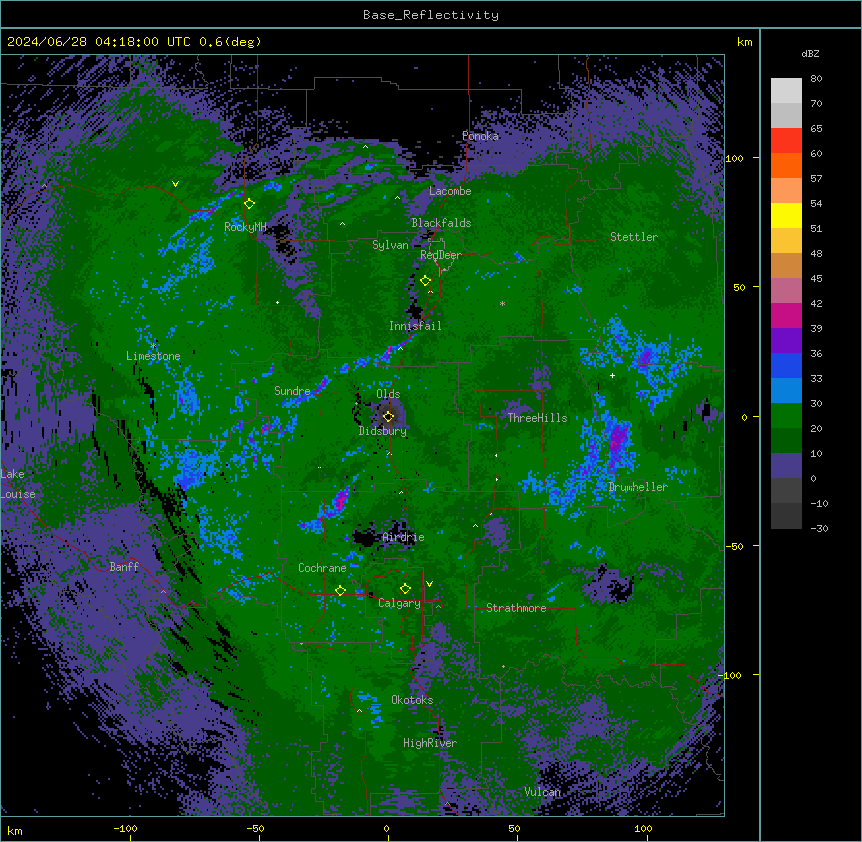The image size is (862, 842).
Task: Click the RedDeer city label
Action: click(441, 255)
